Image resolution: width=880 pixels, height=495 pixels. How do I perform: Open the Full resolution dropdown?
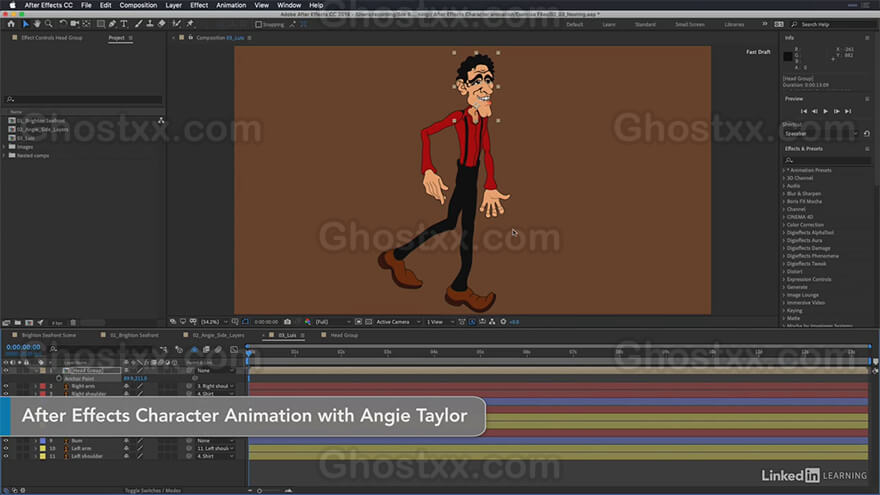click(x=332, y=322)
